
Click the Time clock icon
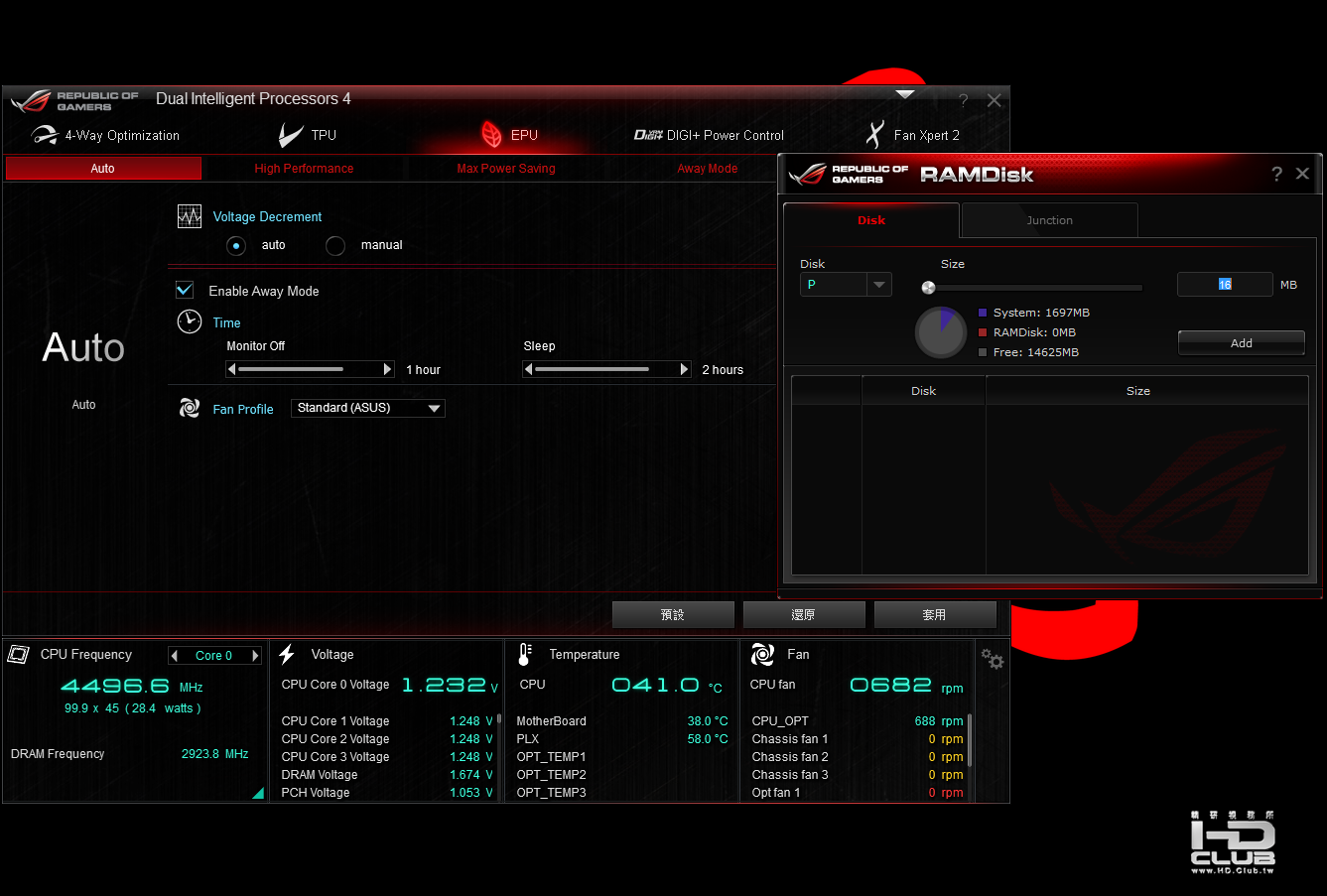[190, 321]
